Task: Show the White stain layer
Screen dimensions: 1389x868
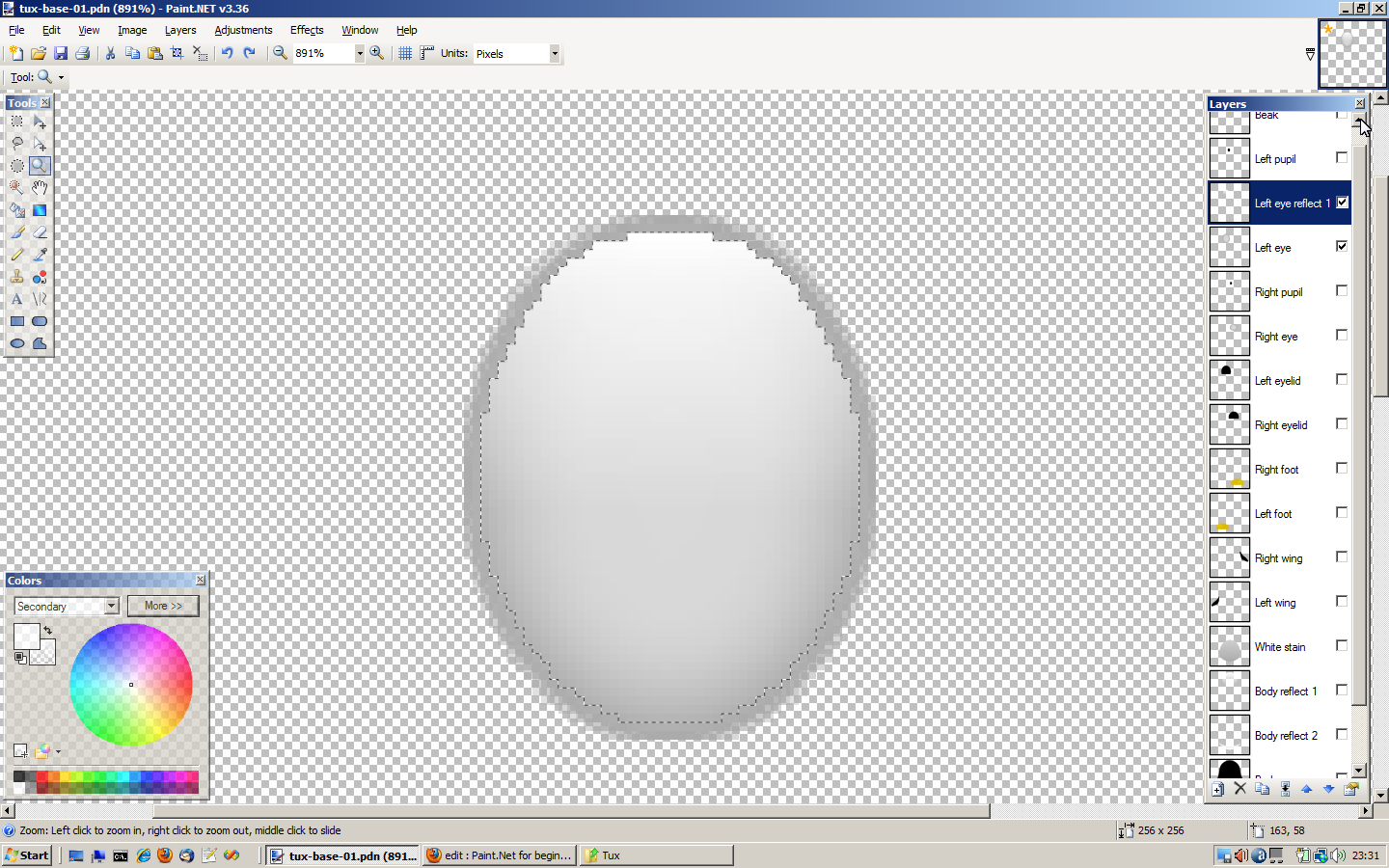Action: (x=1342, y=645)
